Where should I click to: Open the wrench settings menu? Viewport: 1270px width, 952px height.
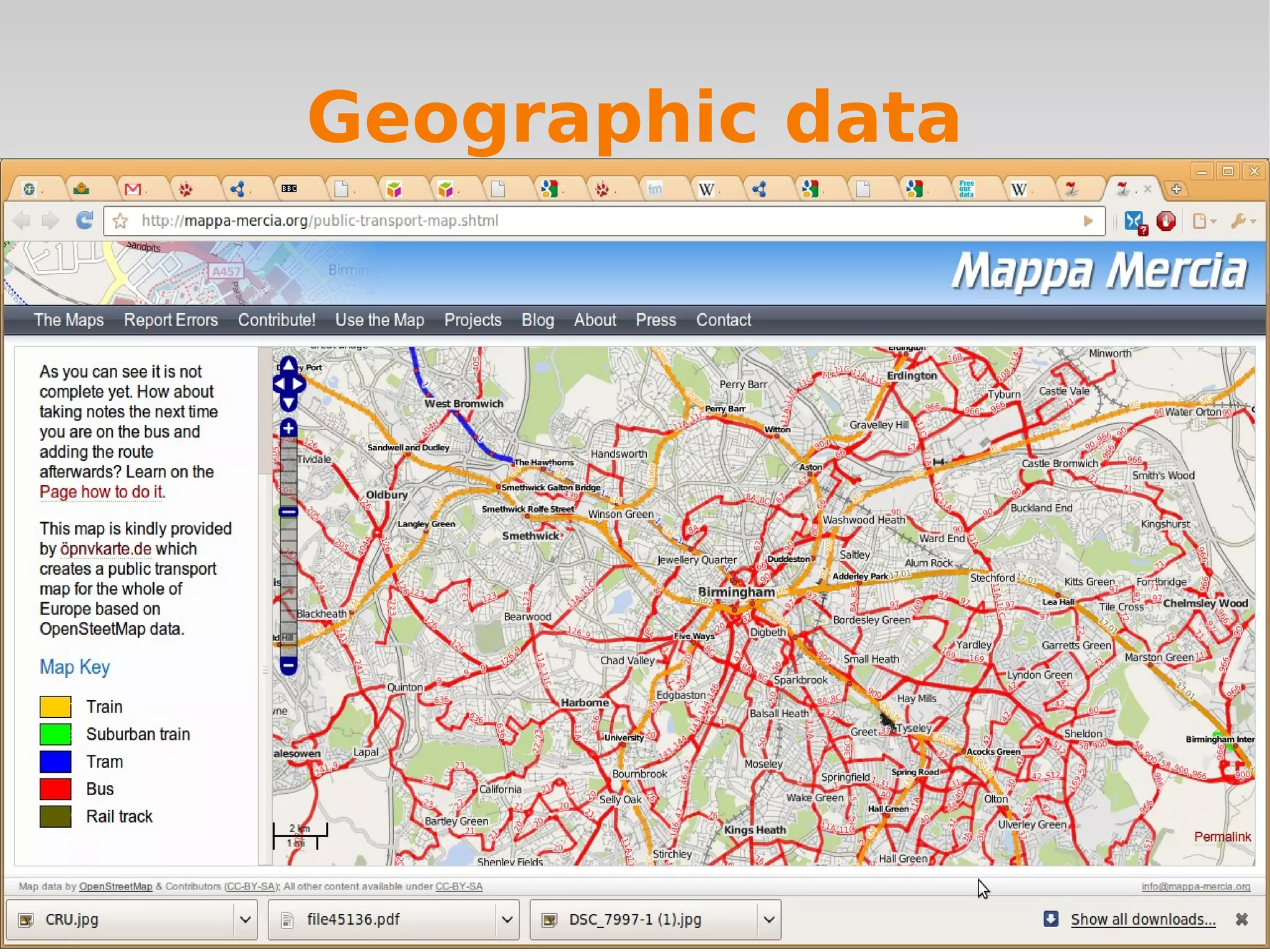click(x=1240, y=221)
